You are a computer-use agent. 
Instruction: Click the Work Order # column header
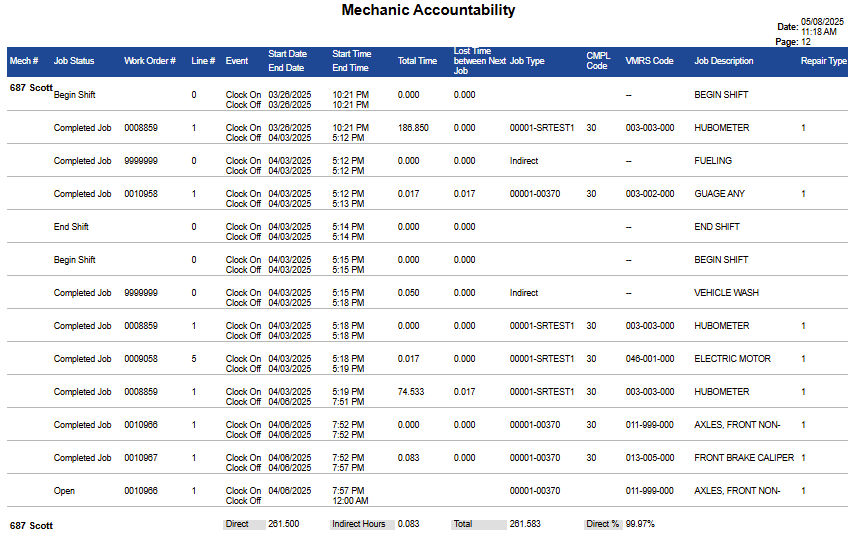pos(150,61)
